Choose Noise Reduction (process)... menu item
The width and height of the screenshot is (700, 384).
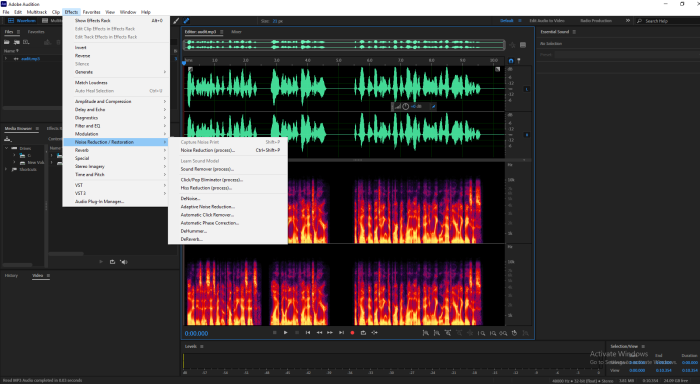pos(228,150)
